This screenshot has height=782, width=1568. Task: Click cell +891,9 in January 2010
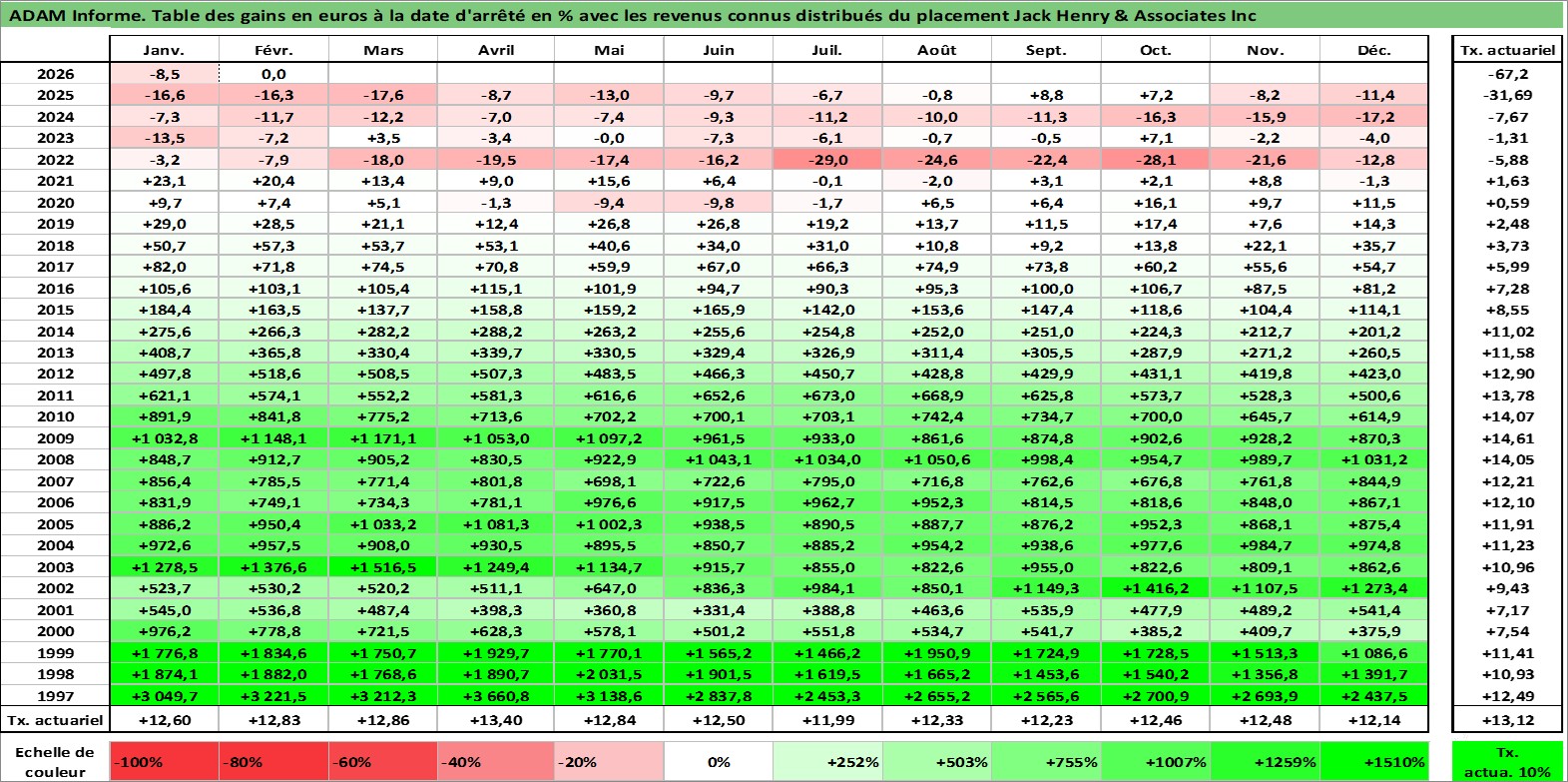click(164, 416)
